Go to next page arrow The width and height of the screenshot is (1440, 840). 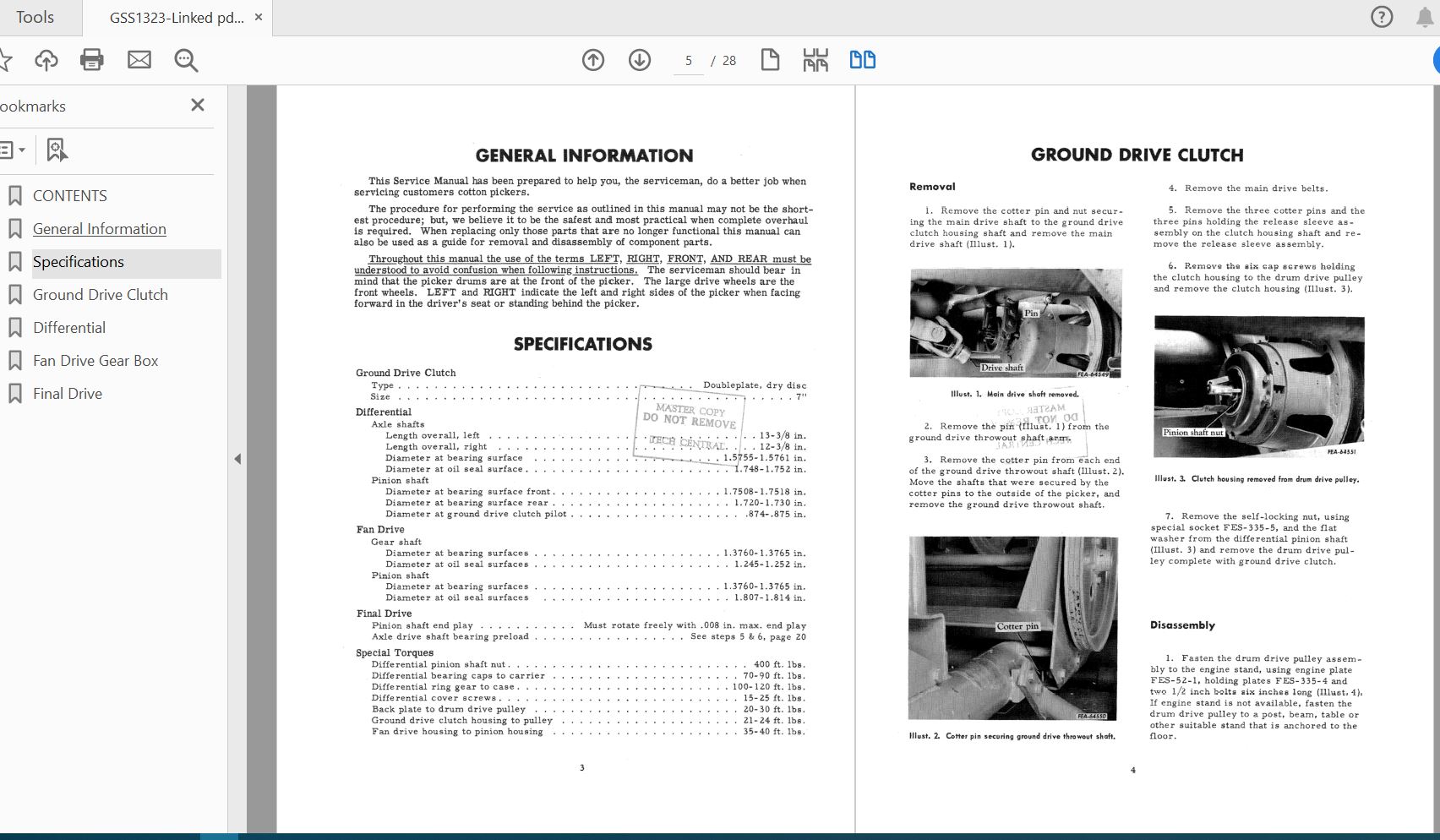click(x=640, y=60)
